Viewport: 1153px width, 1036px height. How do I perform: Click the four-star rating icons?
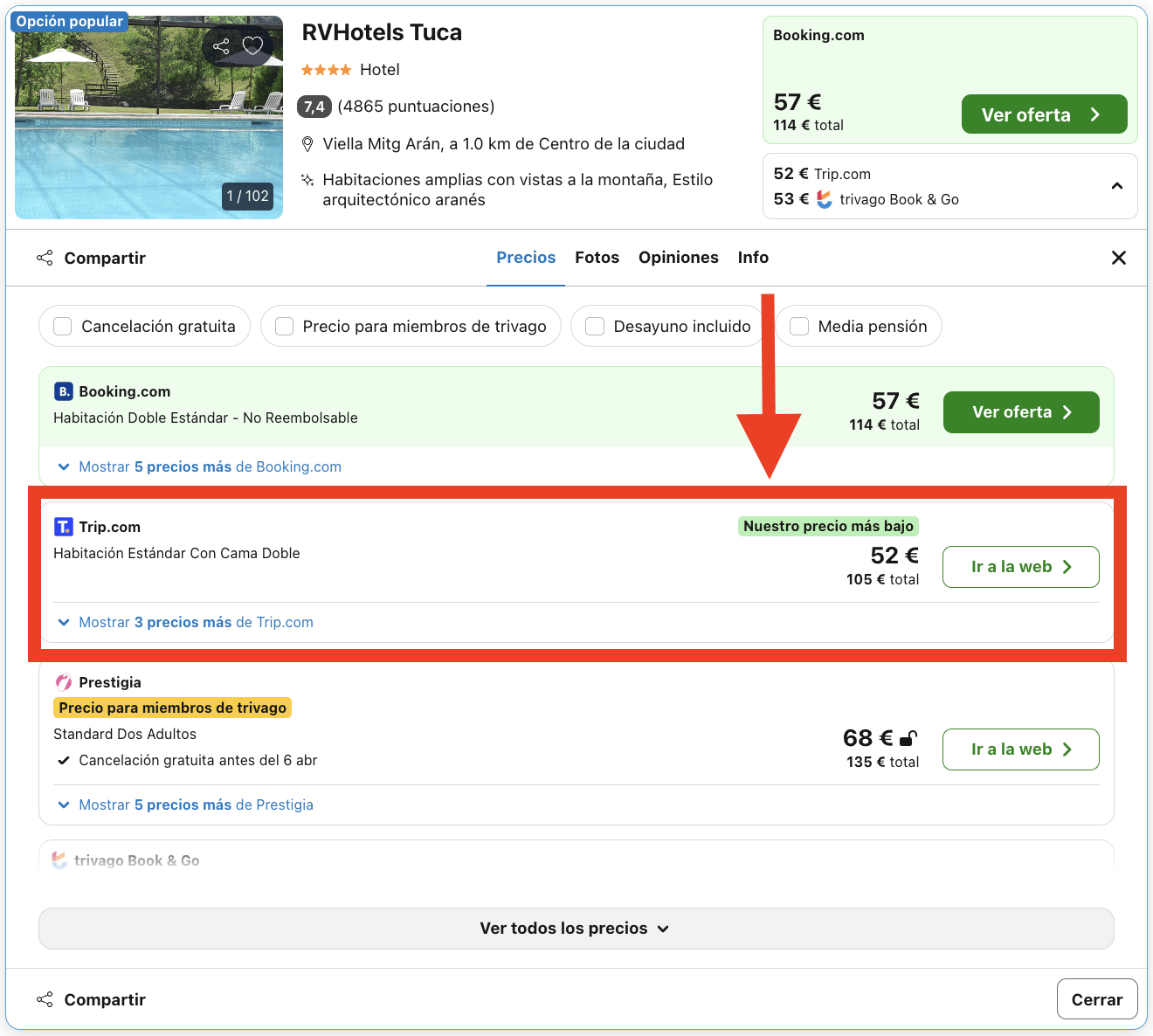tap(327, 70)
